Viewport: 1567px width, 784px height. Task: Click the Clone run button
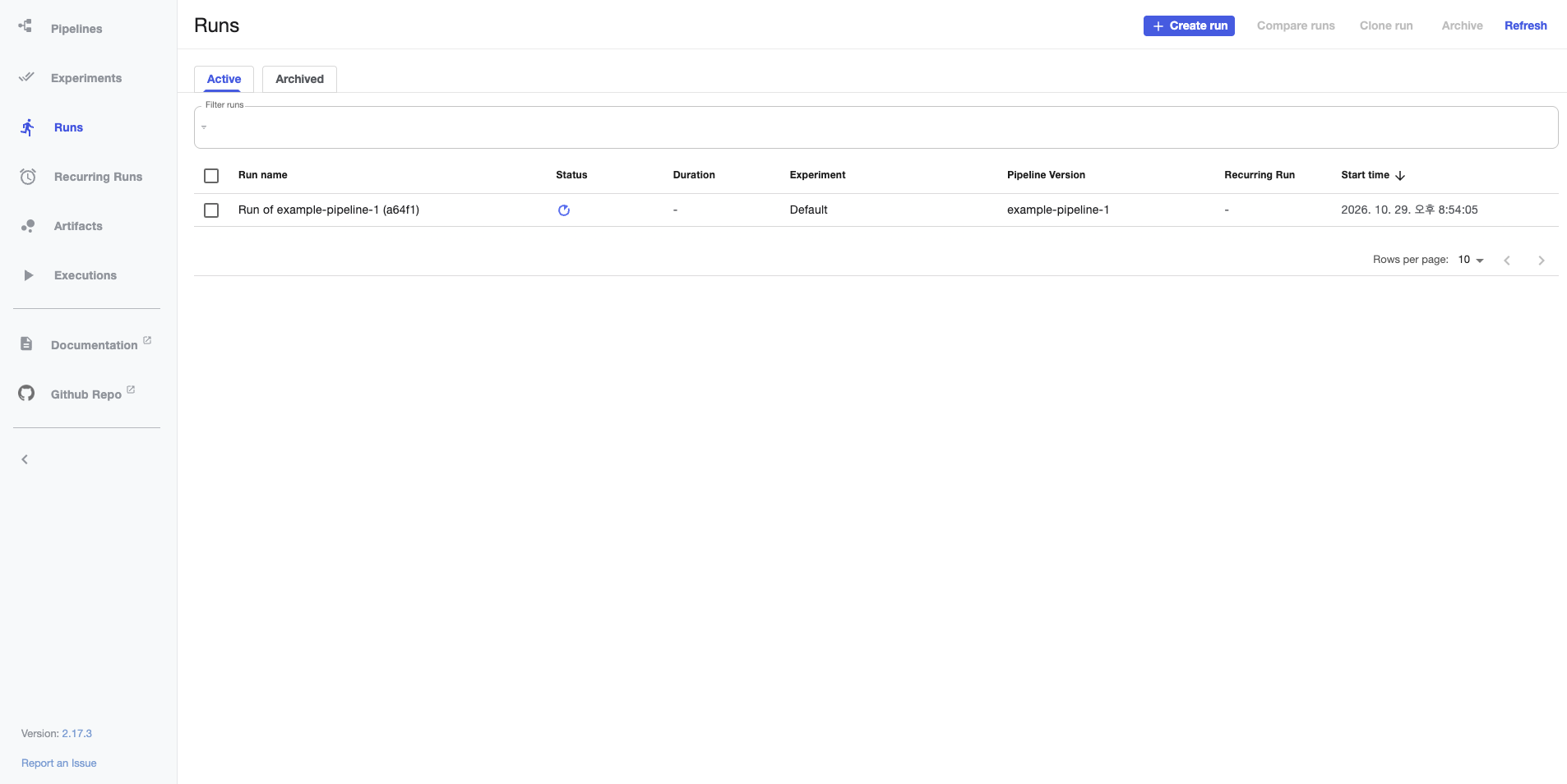point(1386,25)
